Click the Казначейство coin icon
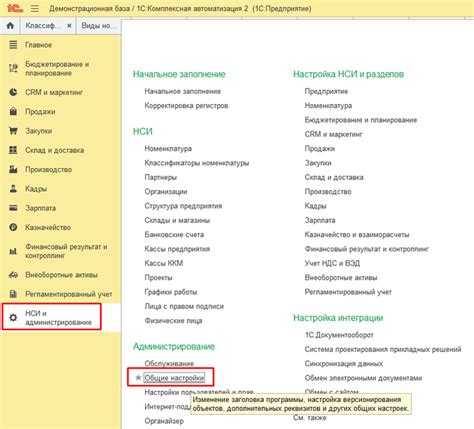This screenshot has height=429, width=474. 13,227
